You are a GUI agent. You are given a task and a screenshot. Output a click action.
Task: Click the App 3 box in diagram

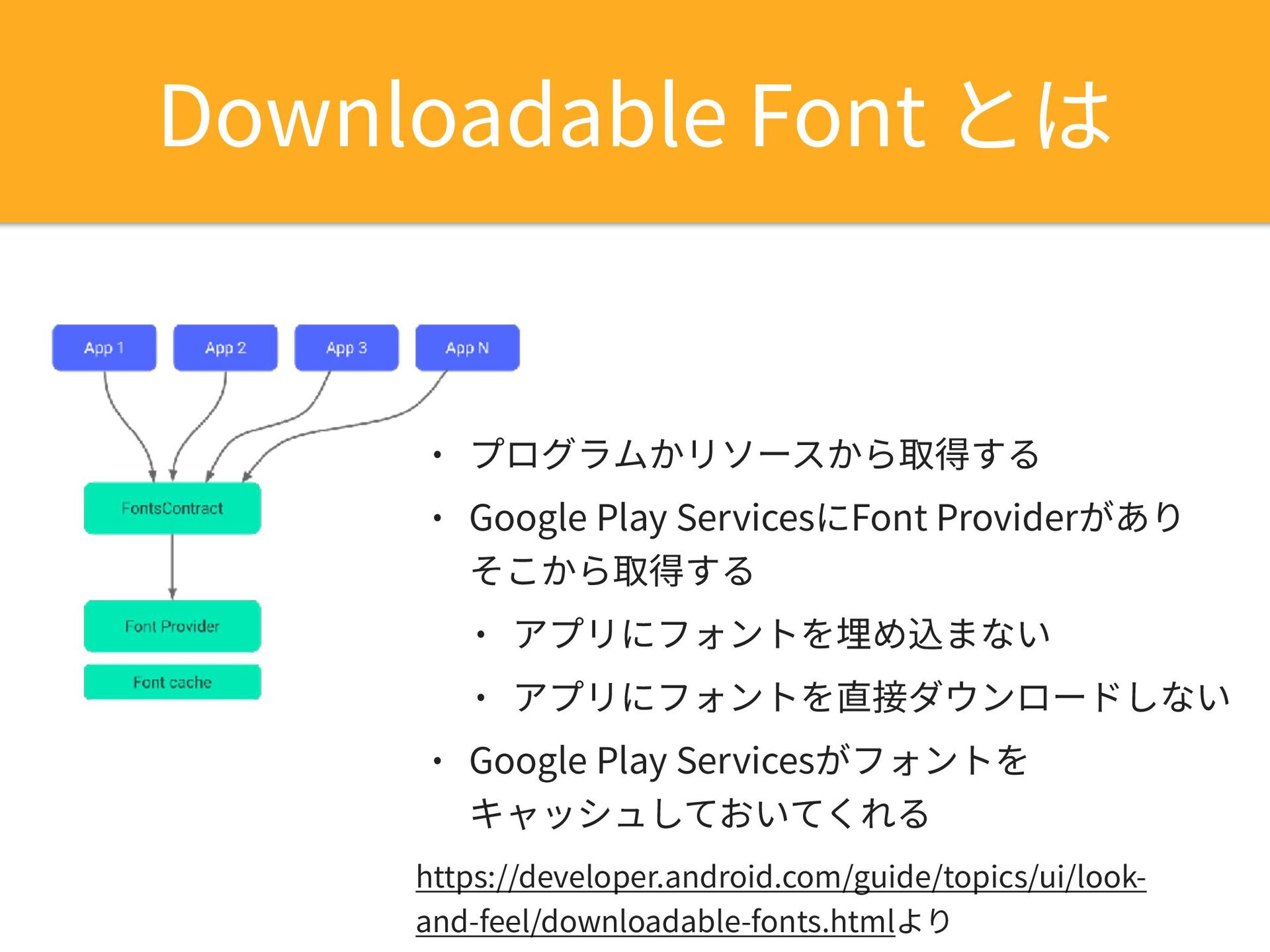pyautogui.click(x=347, y=348)
